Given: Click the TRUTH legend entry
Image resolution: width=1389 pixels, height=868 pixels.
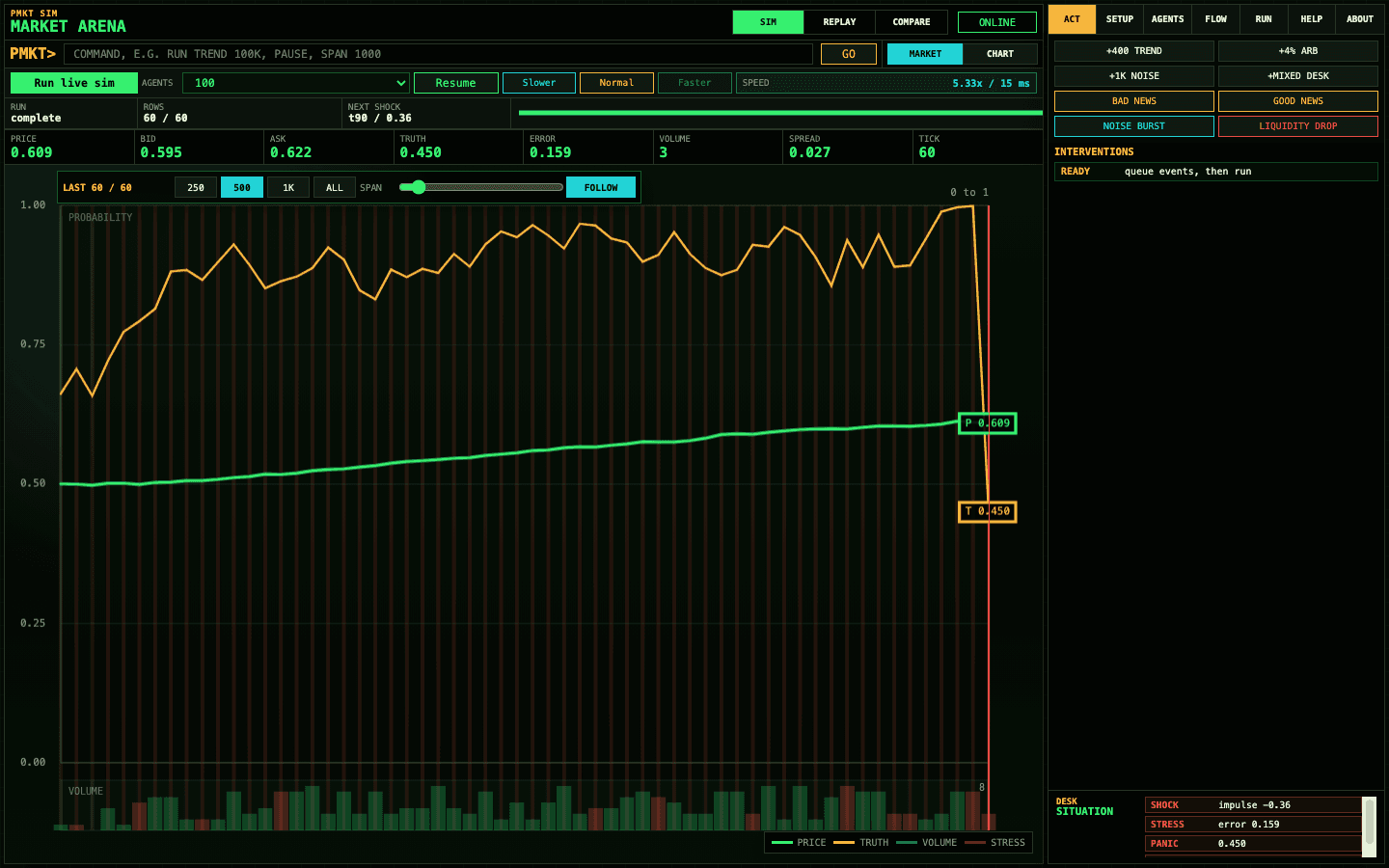Looking at the screenshot, I should point(861,843).
